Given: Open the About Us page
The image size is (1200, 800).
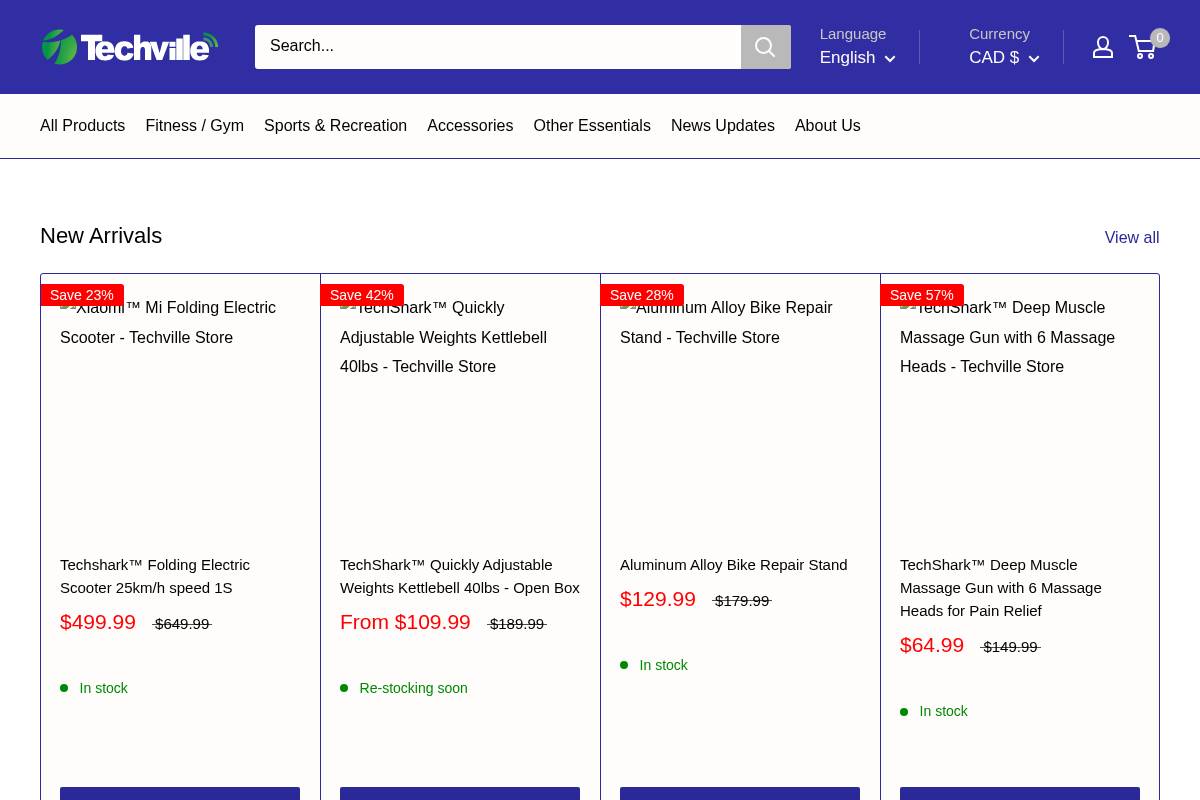Looking at the screenshot, I should (x=827, y=125).
